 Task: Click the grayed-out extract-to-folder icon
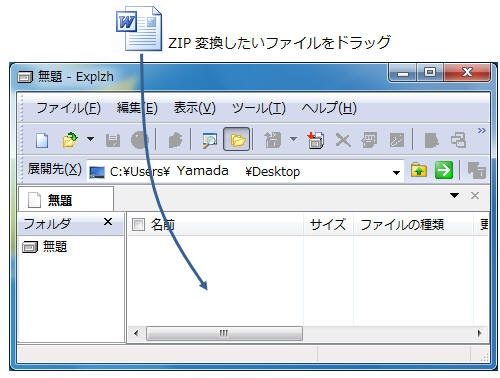pos(273,140)
